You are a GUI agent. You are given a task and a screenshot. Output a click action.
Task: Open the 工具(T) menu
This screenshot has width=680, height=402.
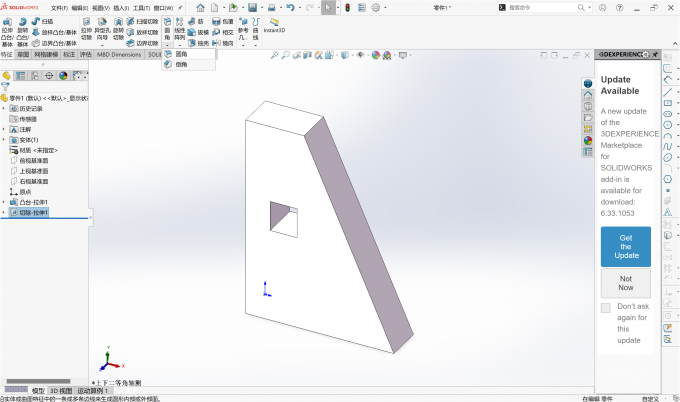(141, 8)
